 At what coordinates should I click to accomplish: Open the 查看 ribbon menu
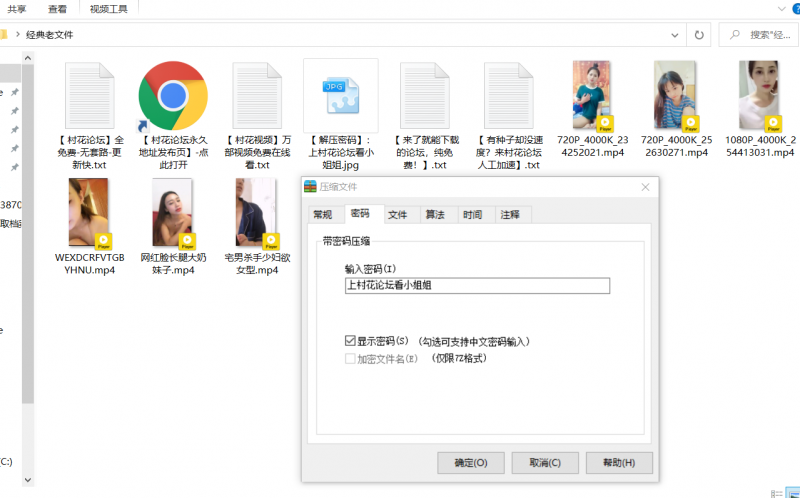point(57,8)
